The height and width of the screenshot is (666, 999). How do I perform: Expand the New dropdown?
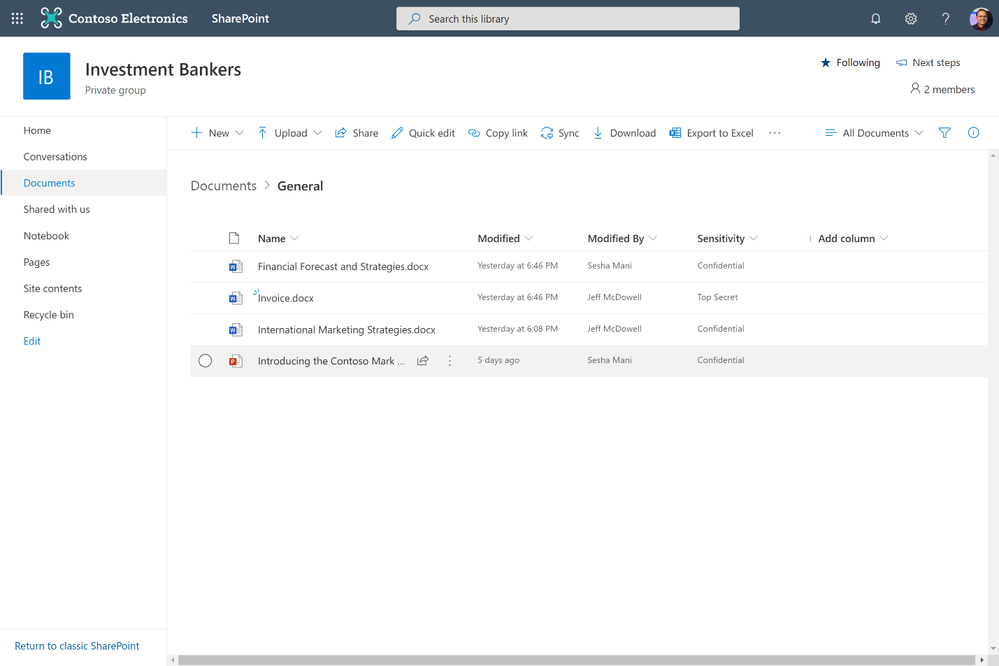click(x=240, y=133)
